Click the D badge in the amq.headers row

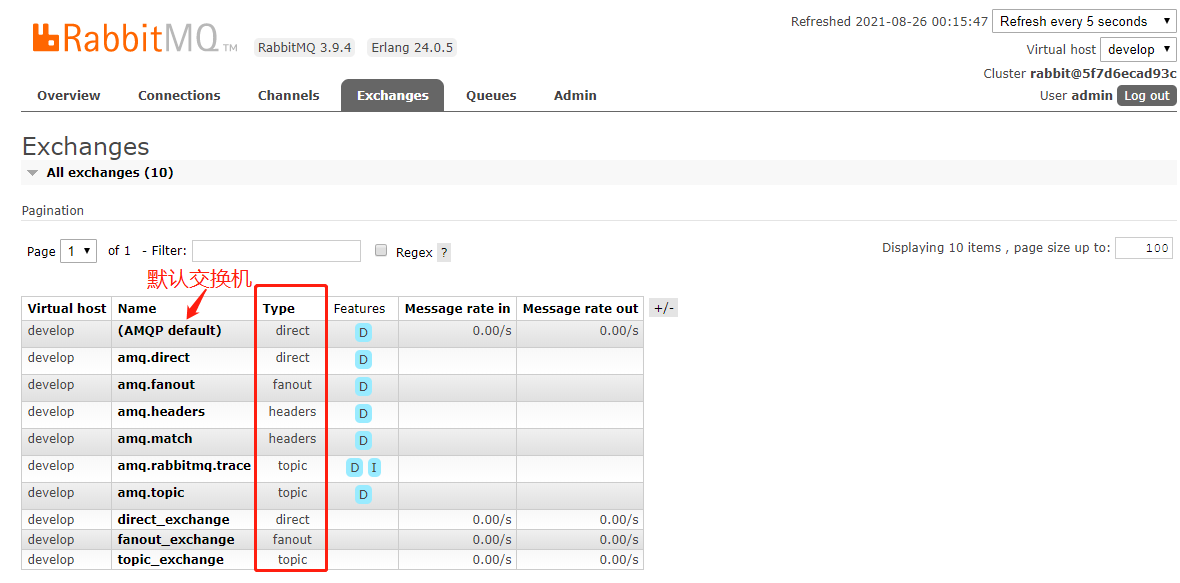coord(363,414)
